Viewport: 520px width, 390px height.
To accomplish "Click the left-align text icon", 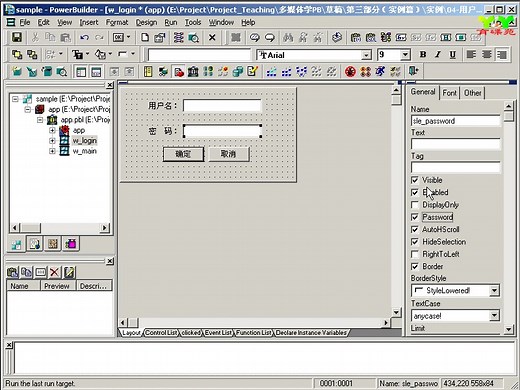I will tap(471, 54).
